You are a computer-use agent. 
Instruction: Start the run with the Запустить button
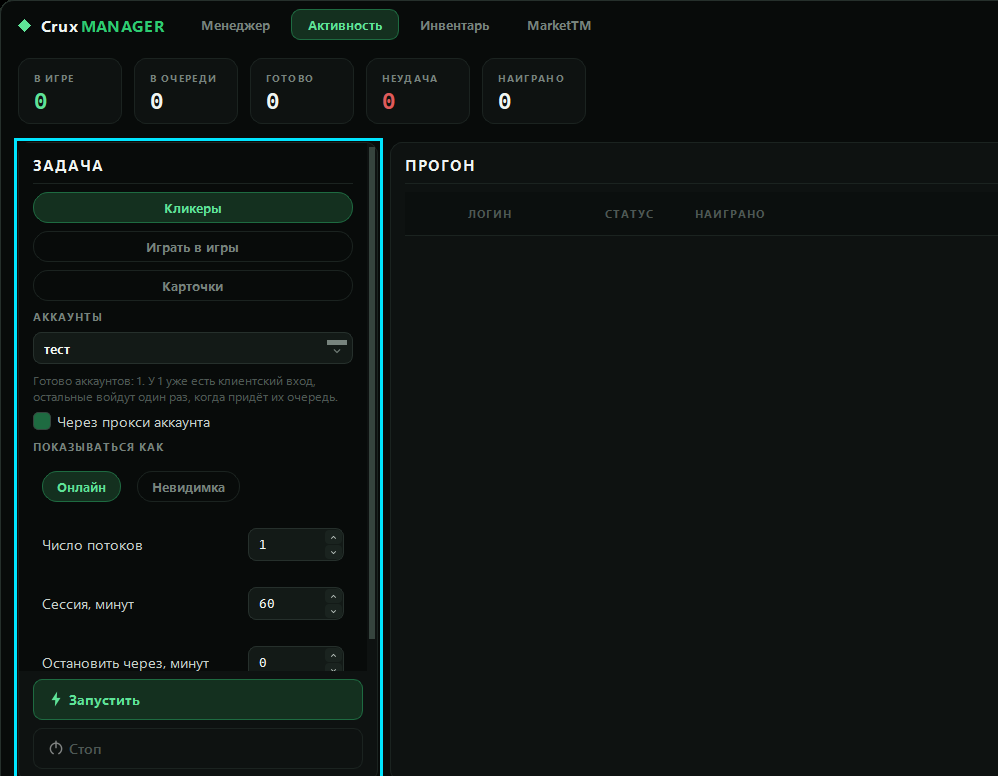198,700
